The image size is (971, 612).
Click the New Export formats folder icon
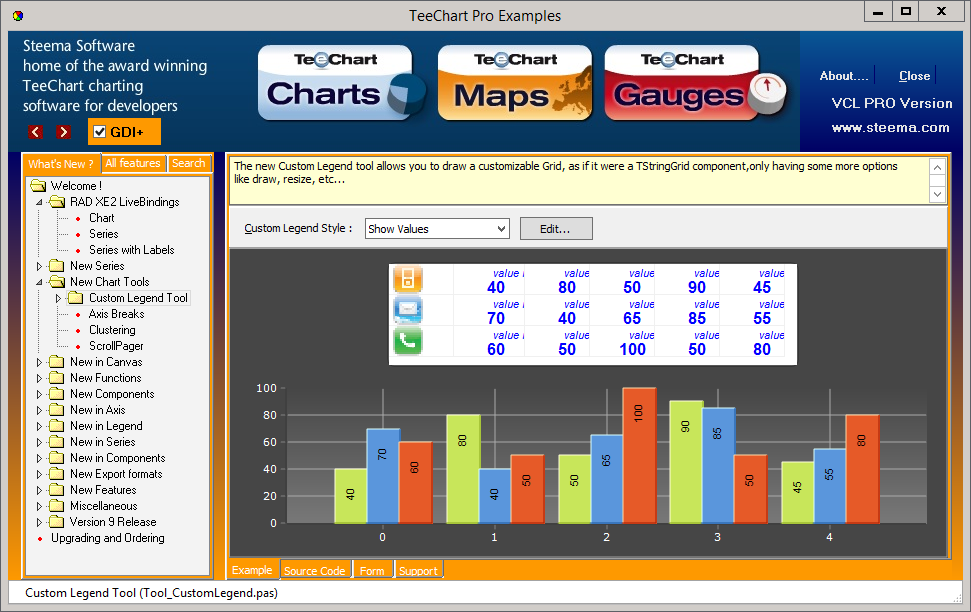(56, 474)
